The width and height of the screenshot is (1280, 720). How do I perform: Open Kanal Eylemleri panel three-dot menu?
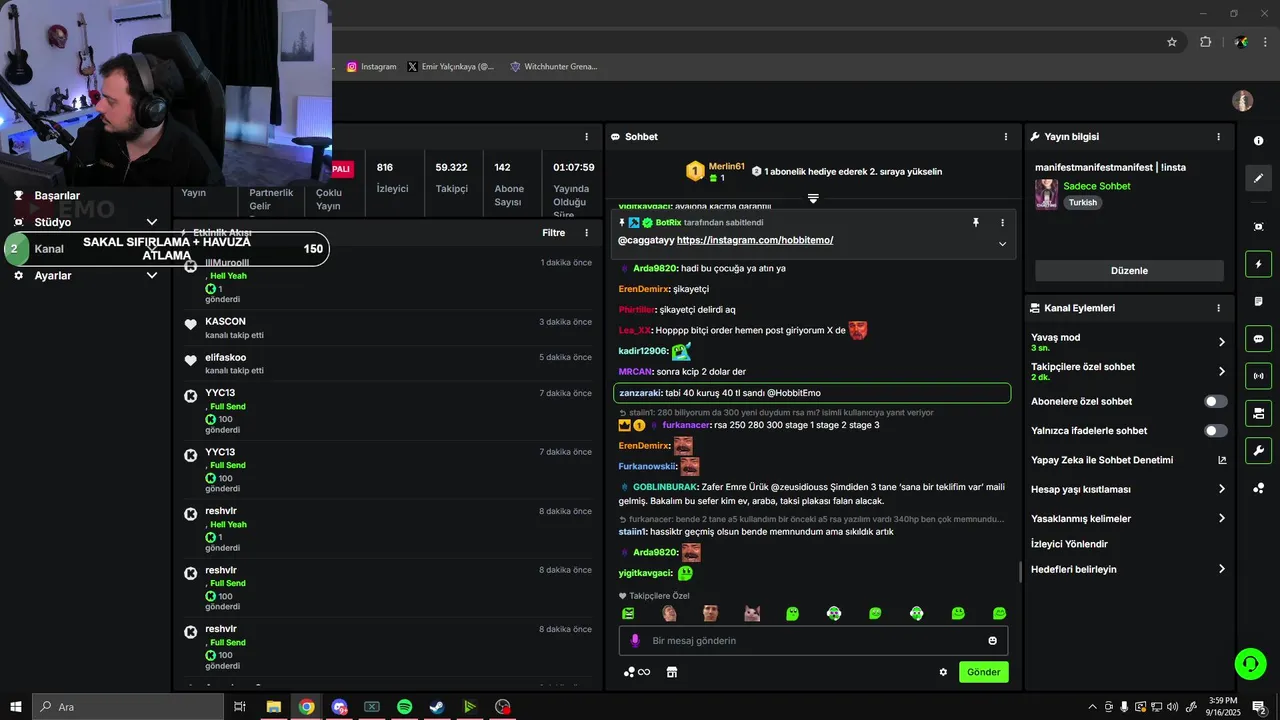tap(1218, 309)
